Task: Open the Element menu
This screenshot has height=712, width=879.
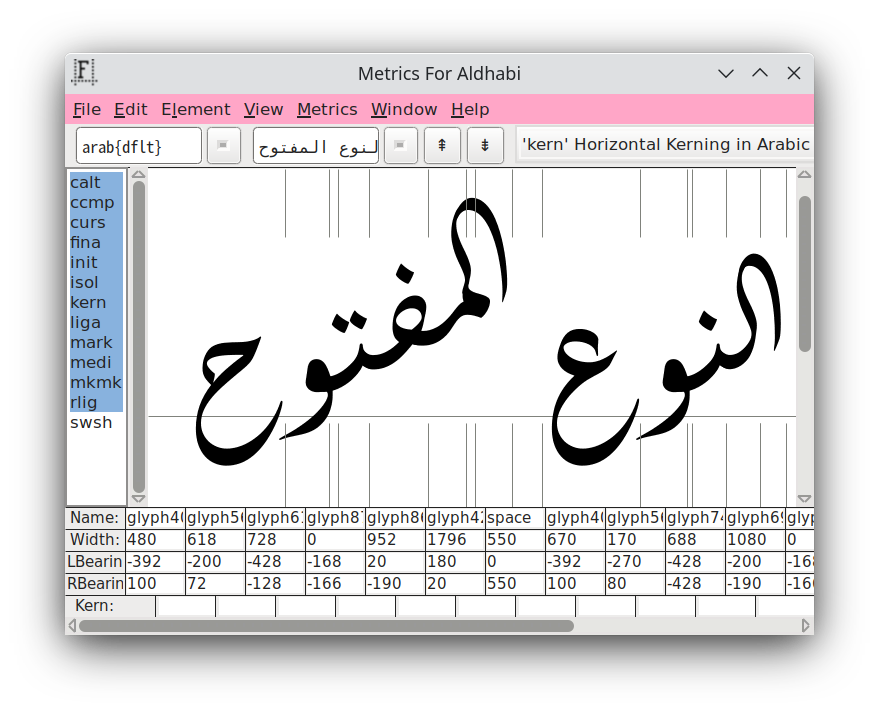Action: [195, 110]
